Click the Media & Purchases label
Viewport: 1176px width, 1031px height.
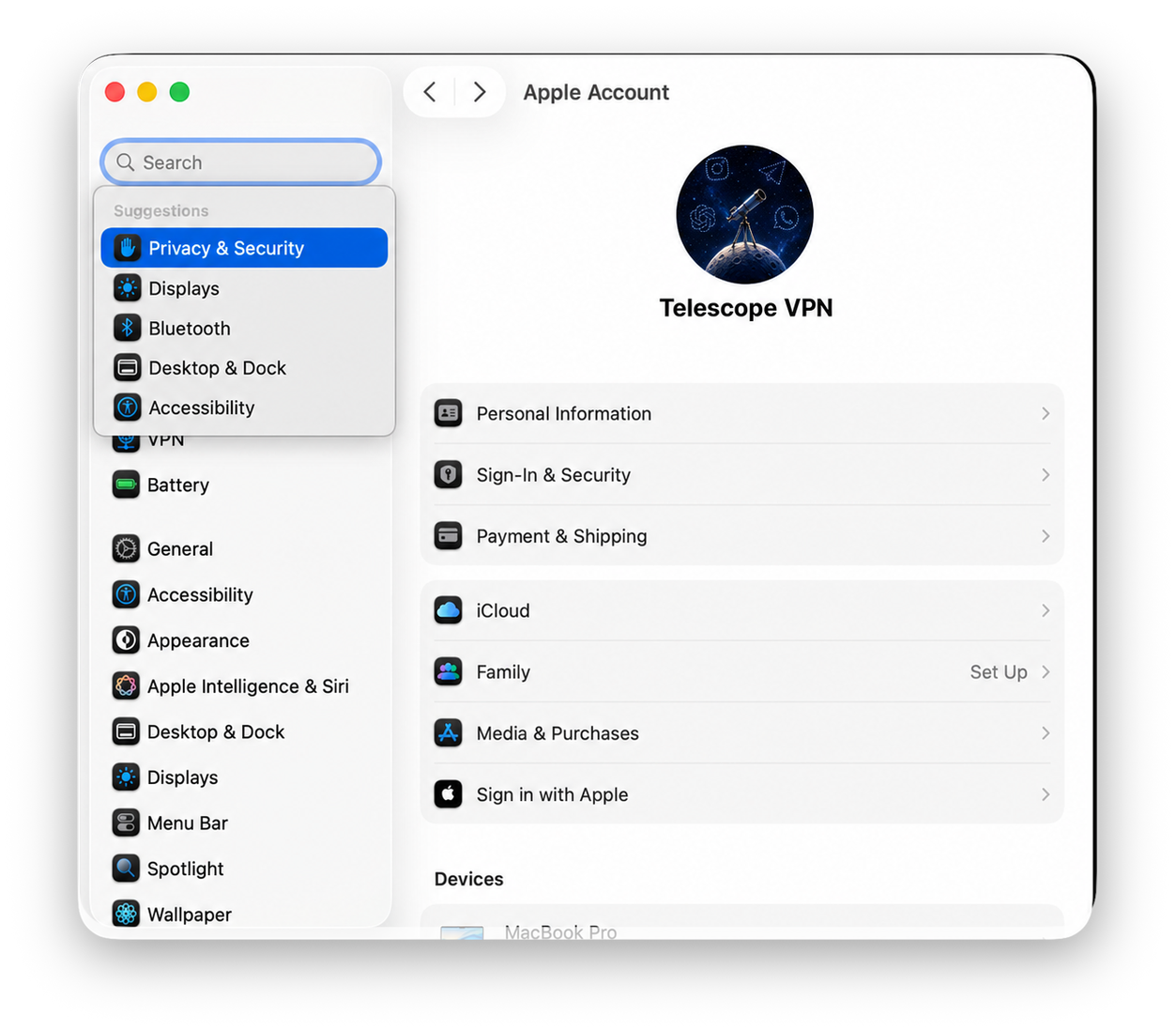click(x=557, y=733)
